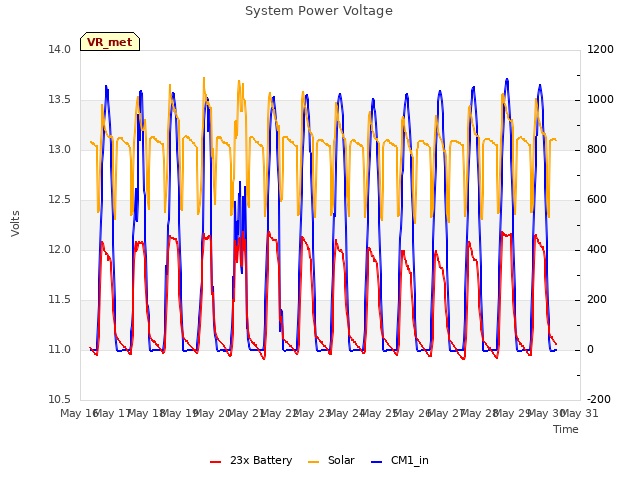Image resolution: width=640 pixels, height=480 pixels.
Task: Click the System Power Voltage title
Action: click(319, 11)
